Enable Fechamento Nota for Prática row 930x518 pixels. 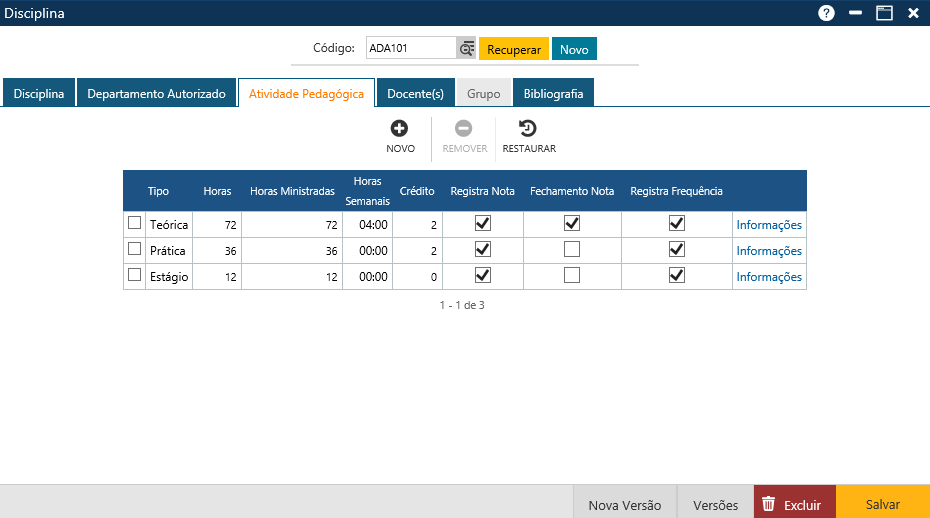[572, 249]
